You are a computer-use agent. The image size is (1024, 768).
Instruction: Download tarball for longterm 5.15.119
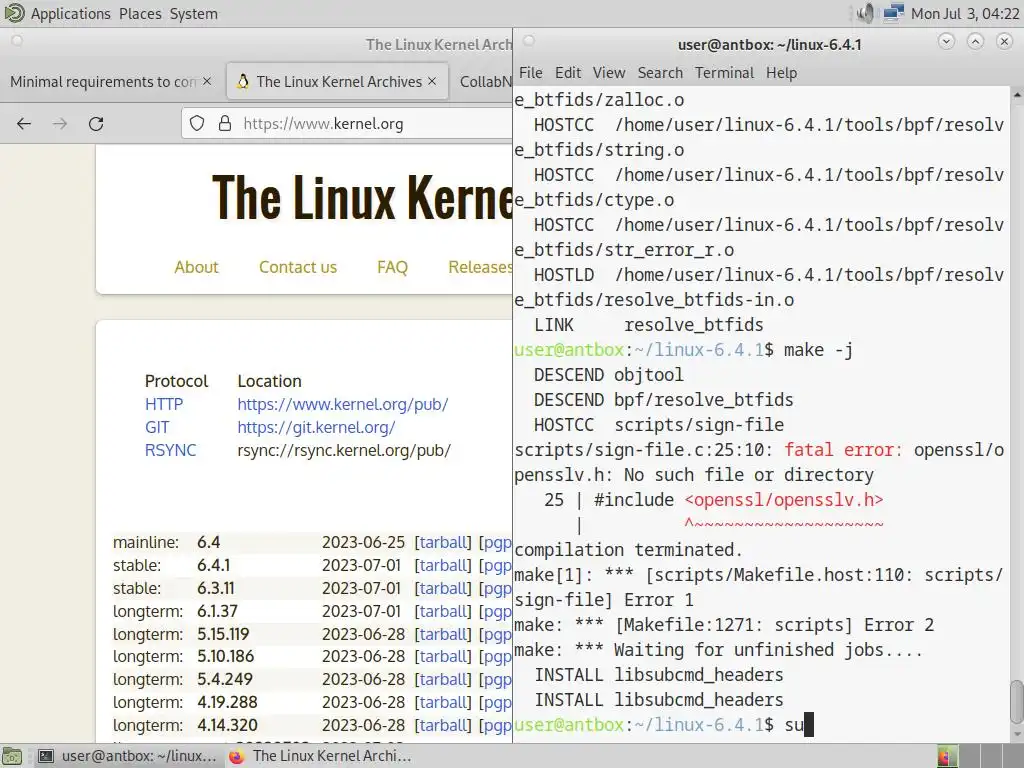click(443, 633)
